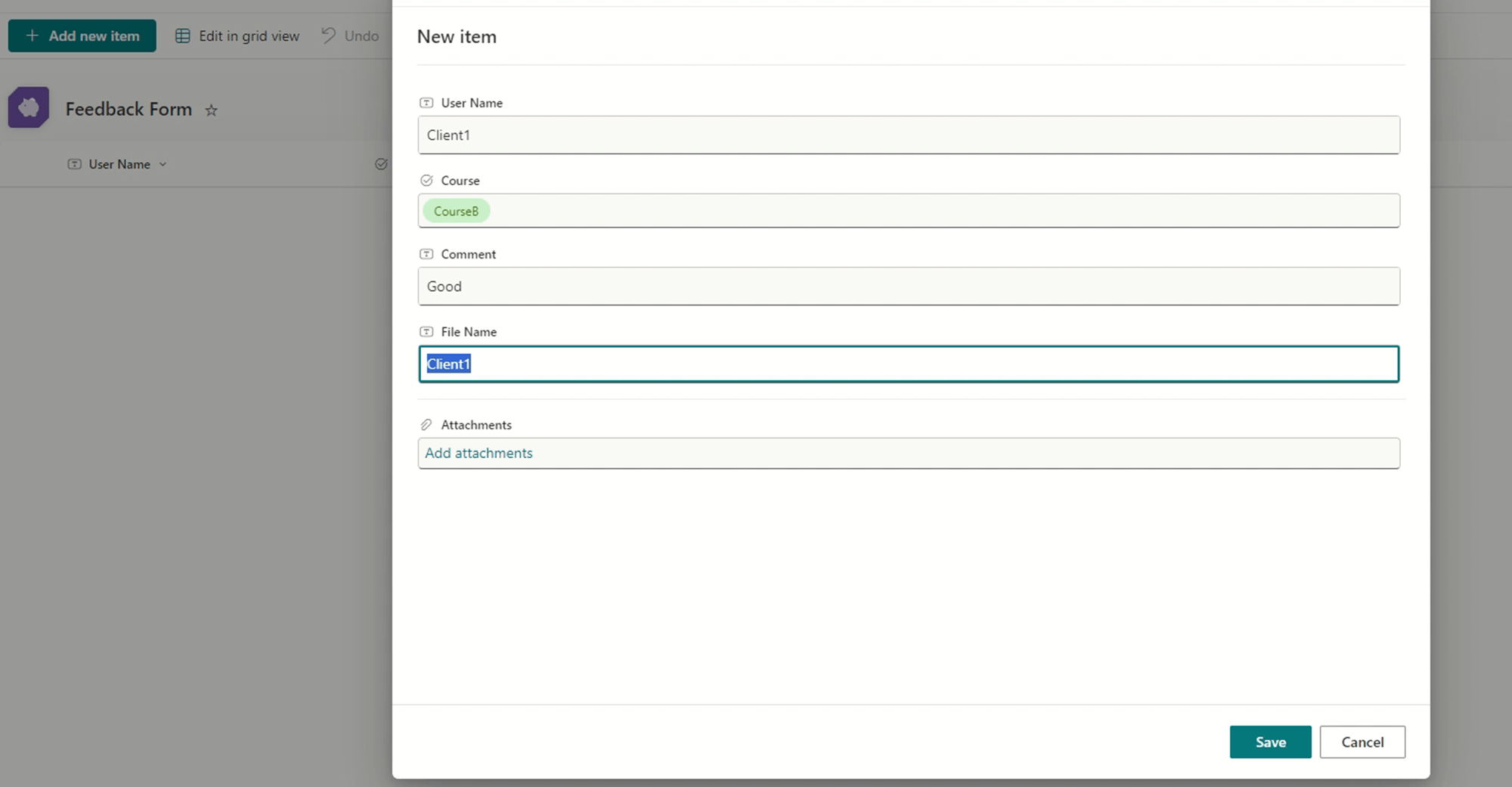Click the New item heading text
Viewport: 1512px width, 787px height.
(x=457, y=37)
